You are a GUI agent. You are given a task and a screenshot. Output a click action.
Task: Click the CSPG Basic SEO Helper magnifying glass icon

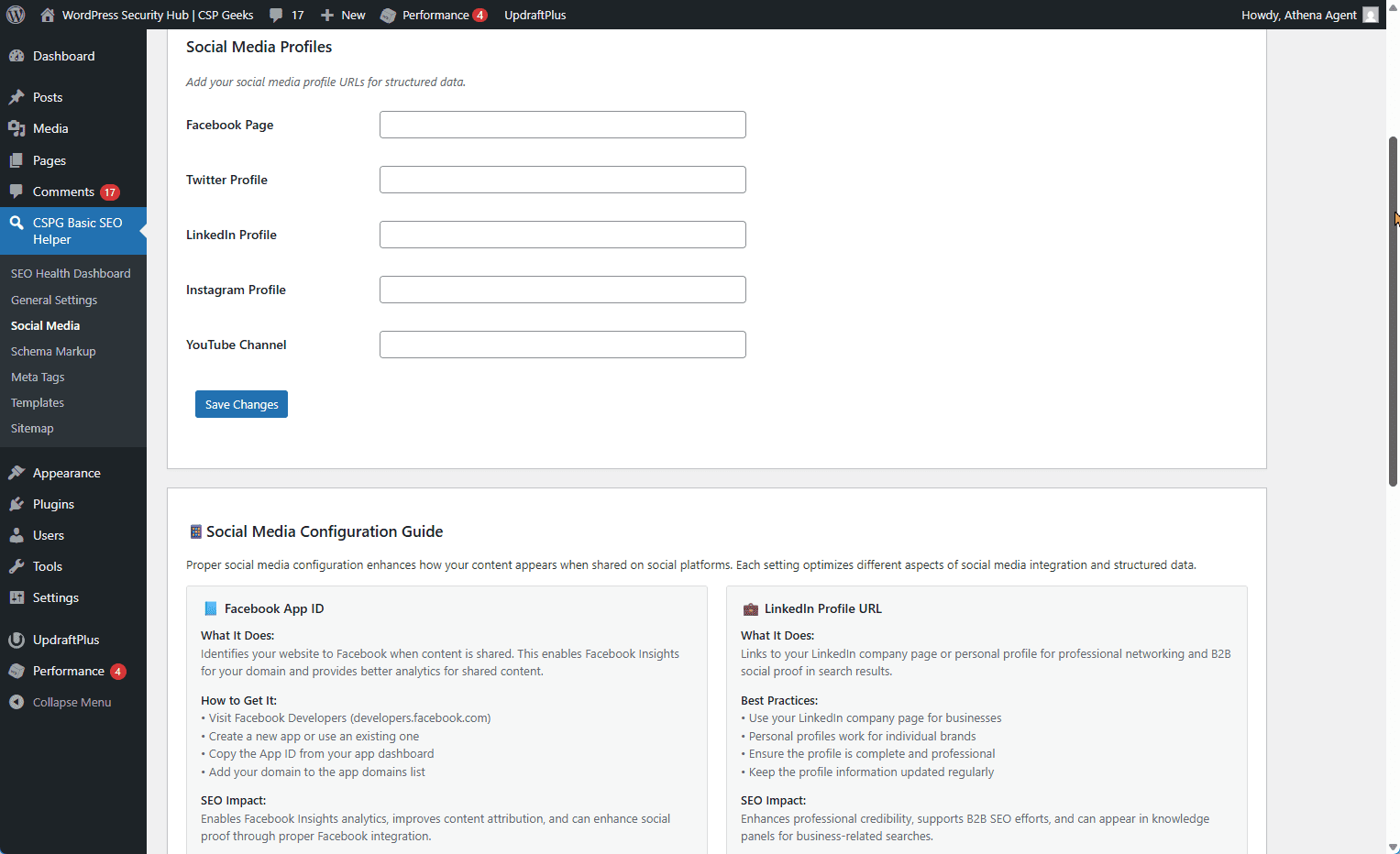coord(17,222)
